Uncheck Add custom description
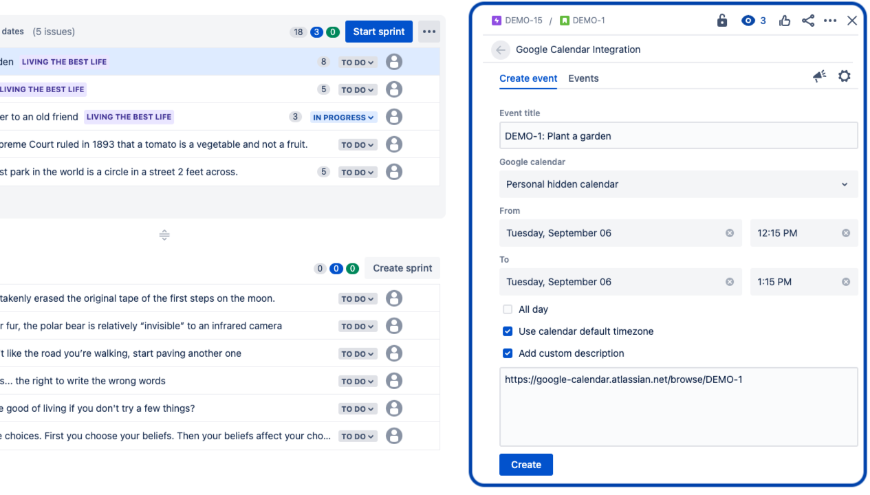This screenshot has width=870, height=495. point(508,354)
